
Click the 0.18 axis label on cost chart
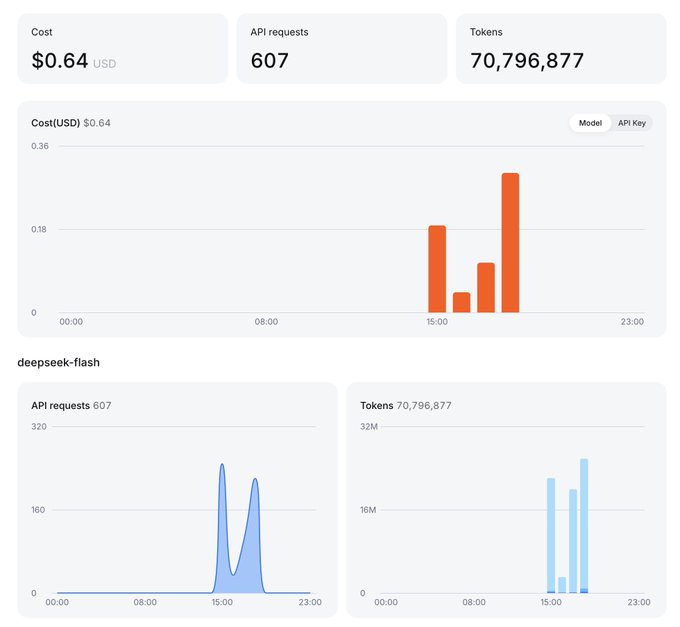[x=39, y=229]
